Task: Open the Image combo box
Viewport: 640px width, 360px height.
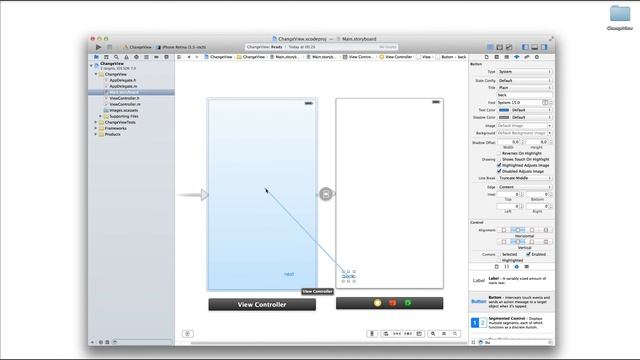Action: coord(524,126)
